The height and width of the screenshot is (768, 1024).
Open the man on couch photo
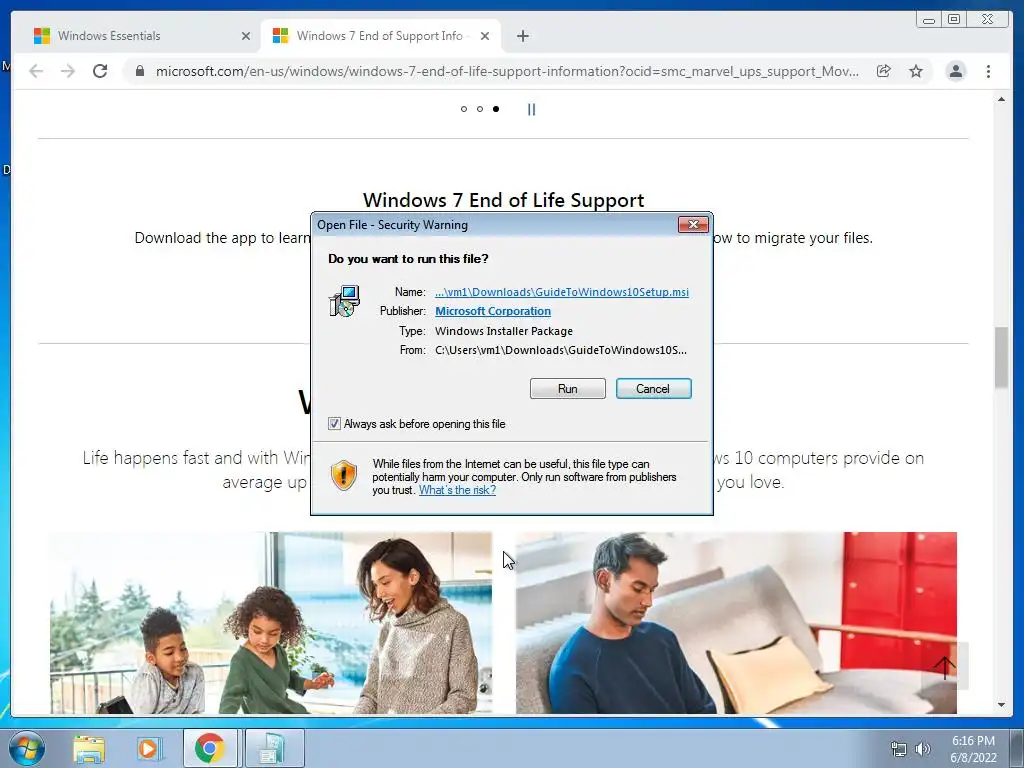pos(736,622)
